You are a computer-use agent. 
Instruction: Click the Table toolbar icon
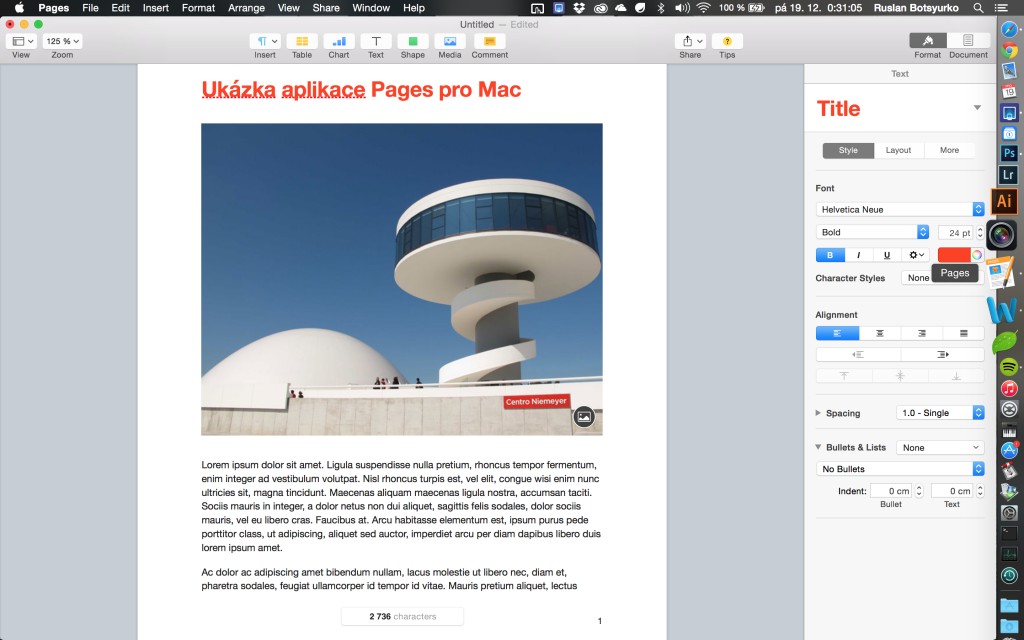[301, 41]
